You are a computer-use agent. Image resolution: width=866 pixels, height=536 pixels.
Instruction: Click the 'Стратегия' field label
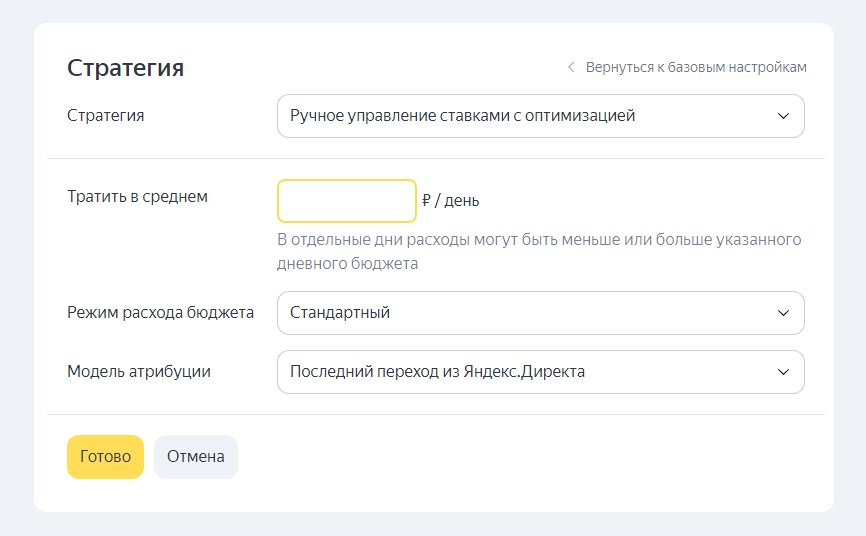(105, 116)
